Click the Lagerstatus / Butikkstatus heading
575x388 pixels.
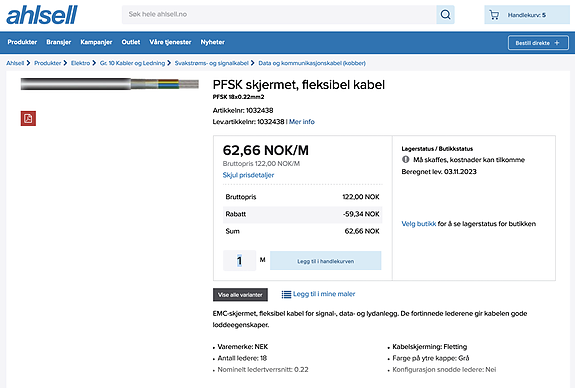[437, 149]
